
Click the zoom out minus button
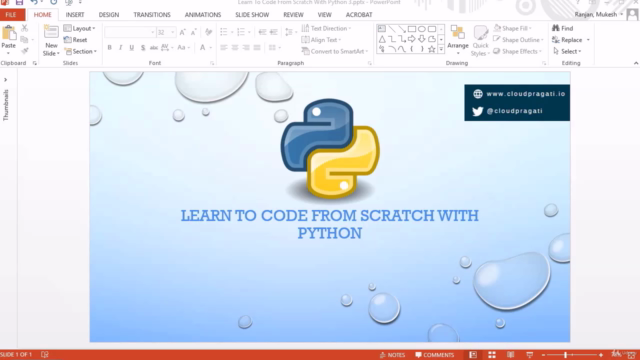point(543,355)
